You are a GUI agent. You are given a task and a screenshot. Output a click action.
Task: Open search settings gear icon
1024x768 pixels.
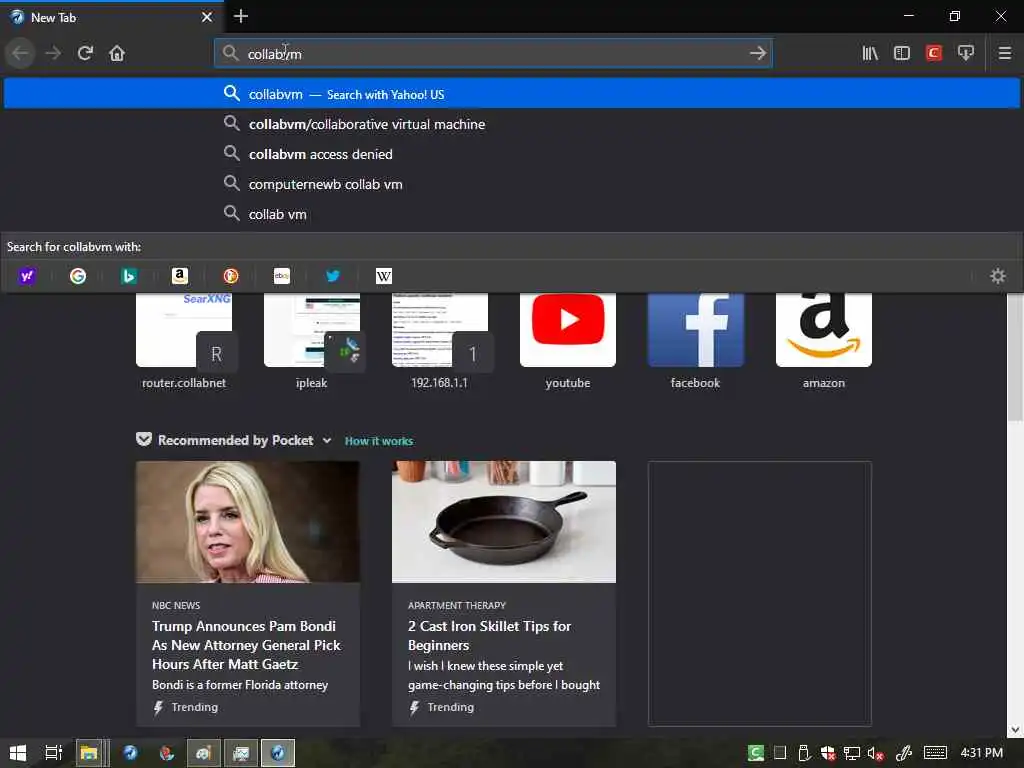997,276
